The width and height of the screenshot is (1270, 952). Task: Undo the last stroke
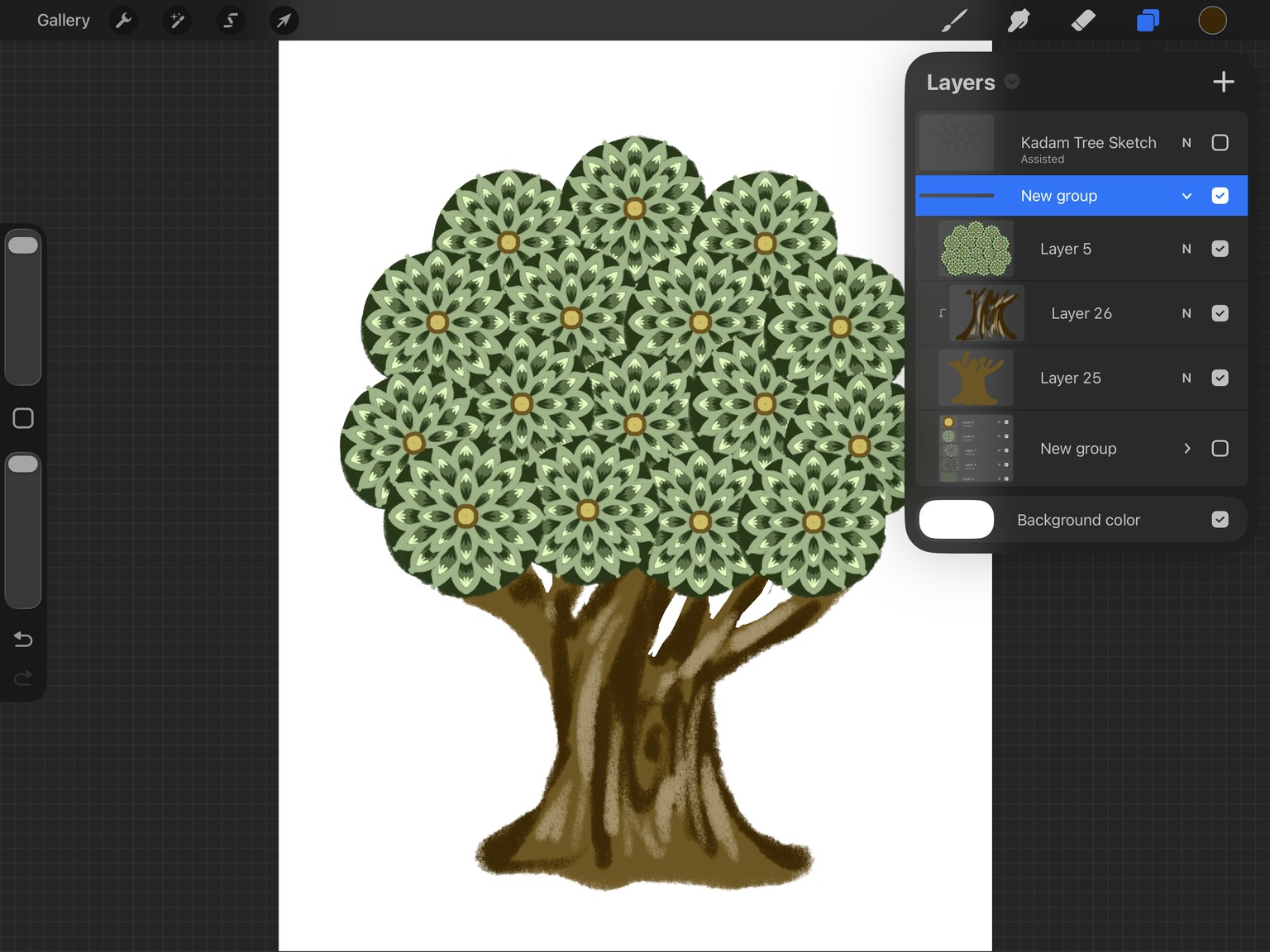(x=23, y=639)
